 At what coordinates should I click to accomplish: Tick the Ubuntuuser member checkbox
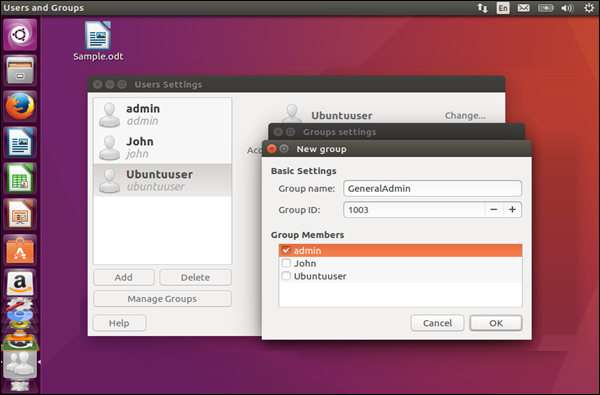point(286,276)
